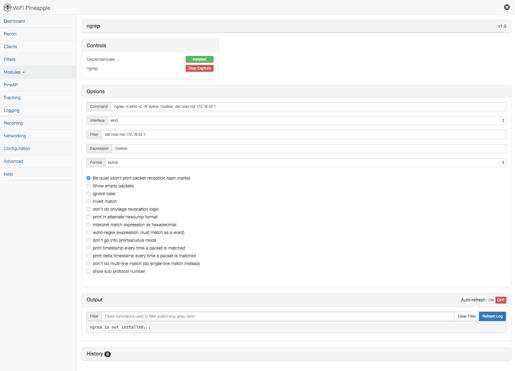The width and height of the screenshot is (515, 371).
Task: Enable invert match
Action: pos(88,201)
